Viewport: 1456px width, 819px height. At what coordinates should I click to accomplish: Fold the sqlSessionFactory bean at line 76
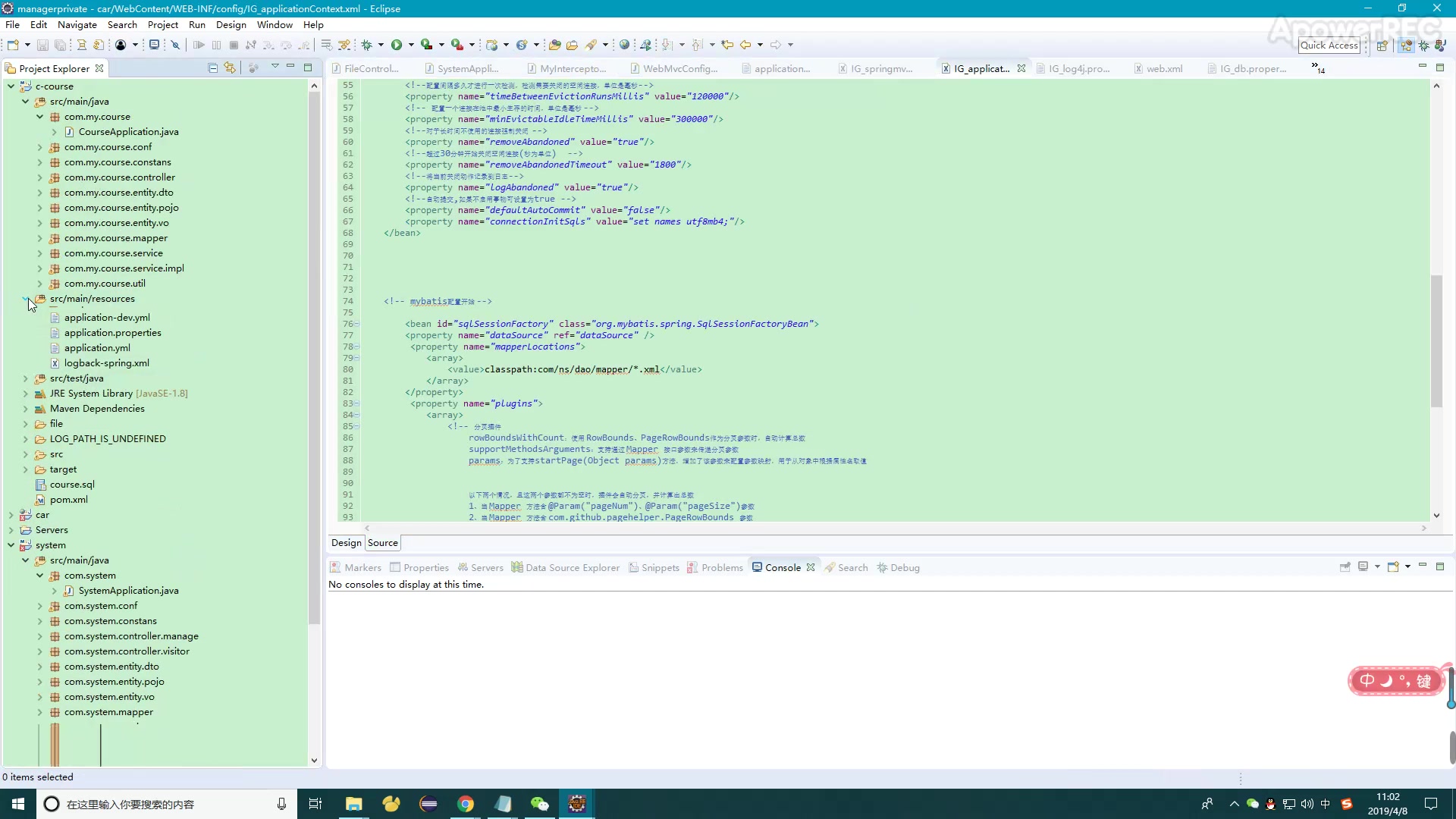click(x=357, y=324)
